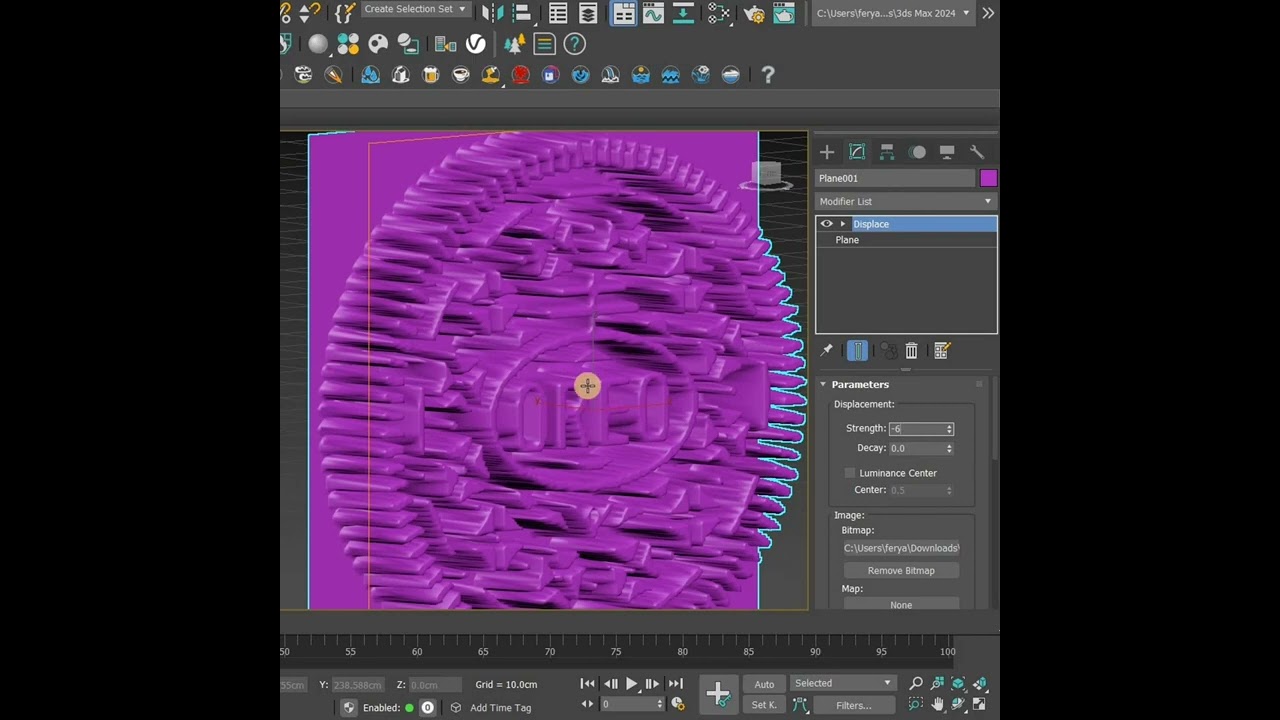Step to the previous frame

(x=610, y=684)
